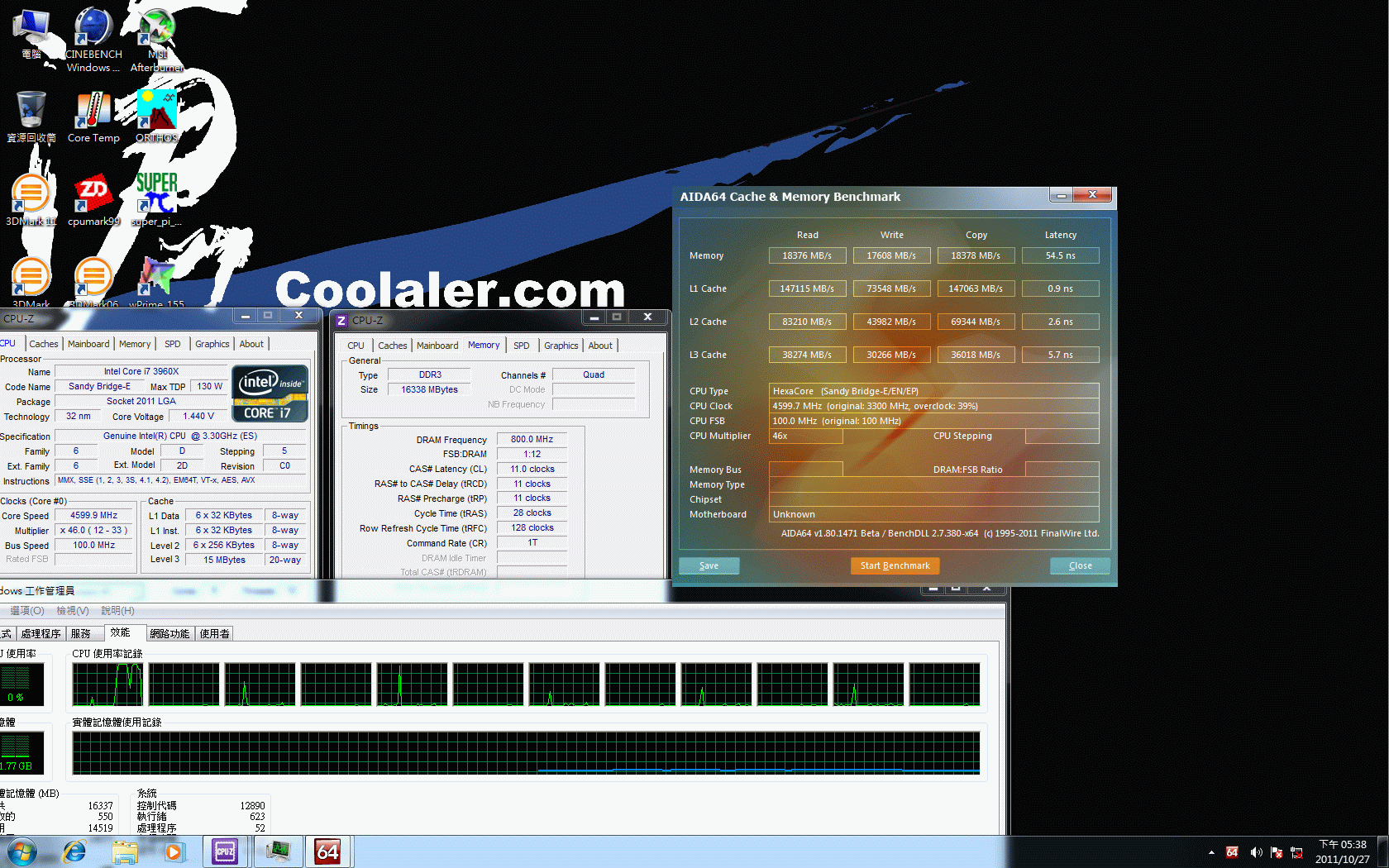The width and height of the screenshot is (1389, 868).
Task: Open the MSI Afterburner shortcut
Action: tap(156, 39)
